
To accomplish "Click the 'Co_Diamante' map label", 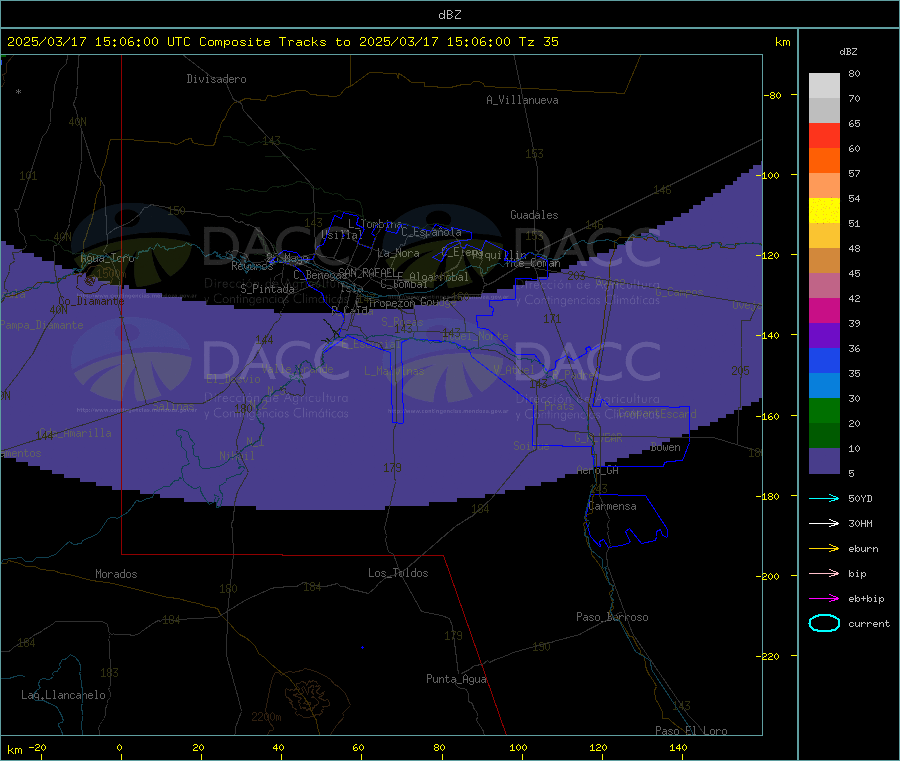I will 91,301.
